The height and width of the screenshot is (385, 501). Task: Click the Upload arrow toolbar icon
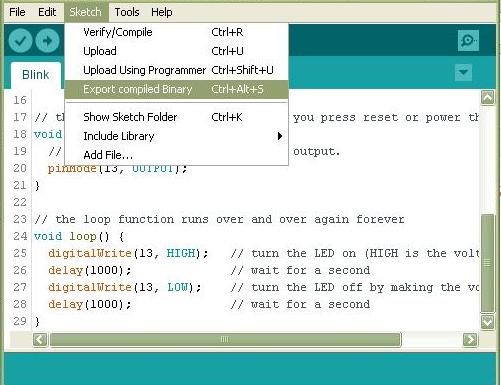tap(47, 41)
